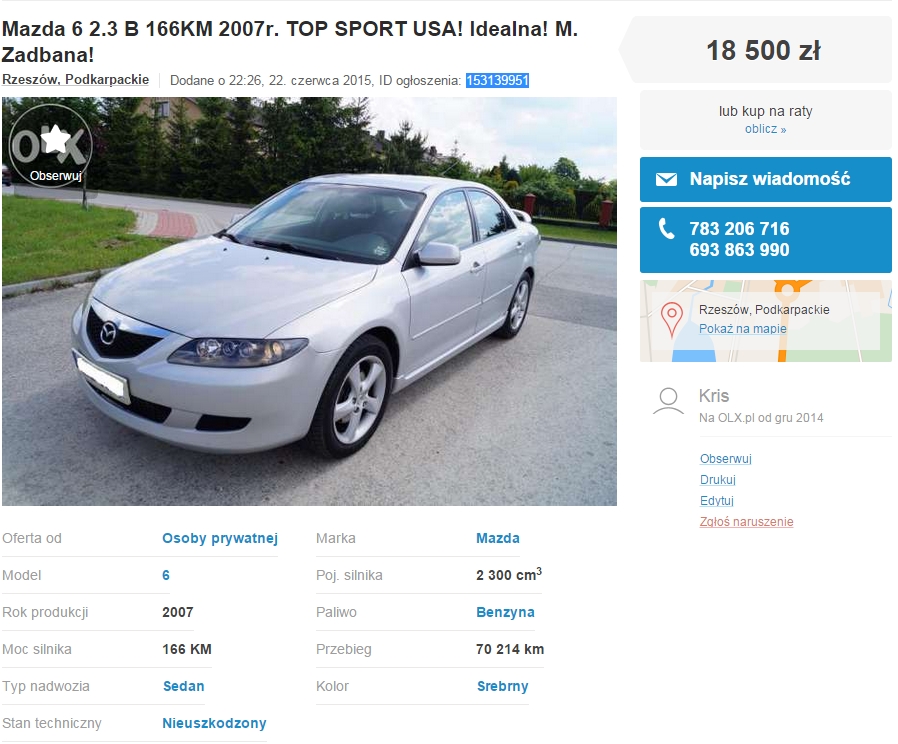Open installment calculator via oblicz link
The width and height of the screenshot is (898, 744).
(x=765, y=129)
